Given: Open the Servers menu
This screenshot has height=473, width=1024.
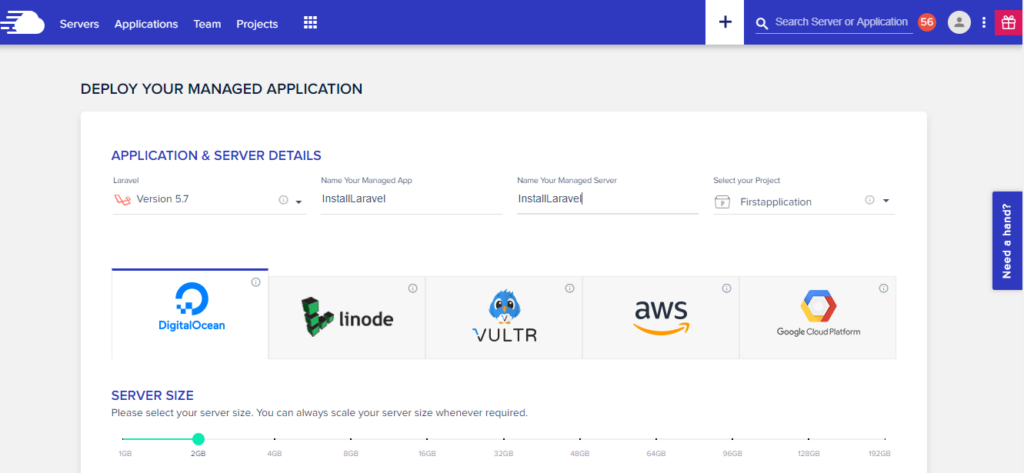Looking at the screenshot, I should tap(79, 24).
